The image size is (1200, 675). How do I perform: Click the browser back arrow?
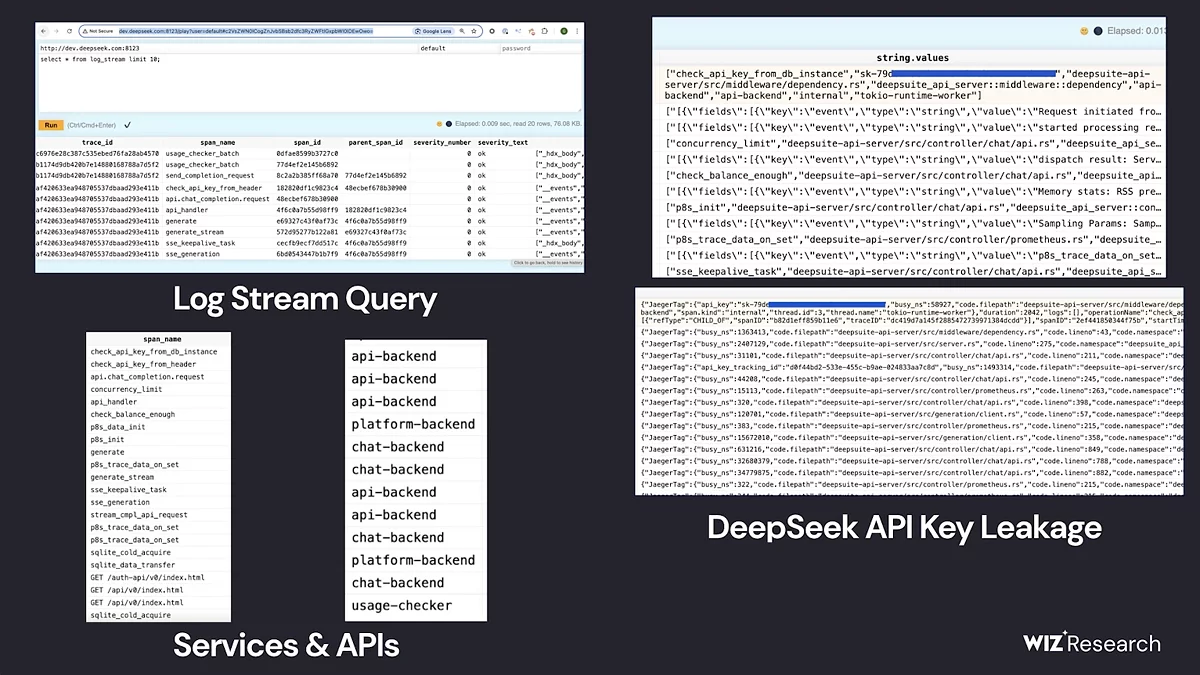click(43, 32)
